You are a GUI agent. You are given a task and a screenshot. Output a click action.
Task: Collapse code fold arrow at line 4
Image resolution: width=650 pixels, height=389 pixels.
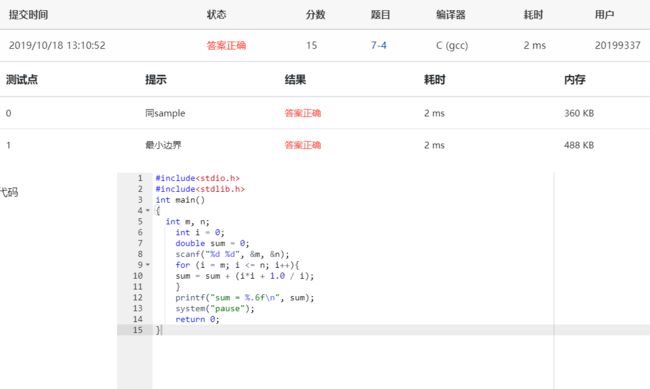148,210
